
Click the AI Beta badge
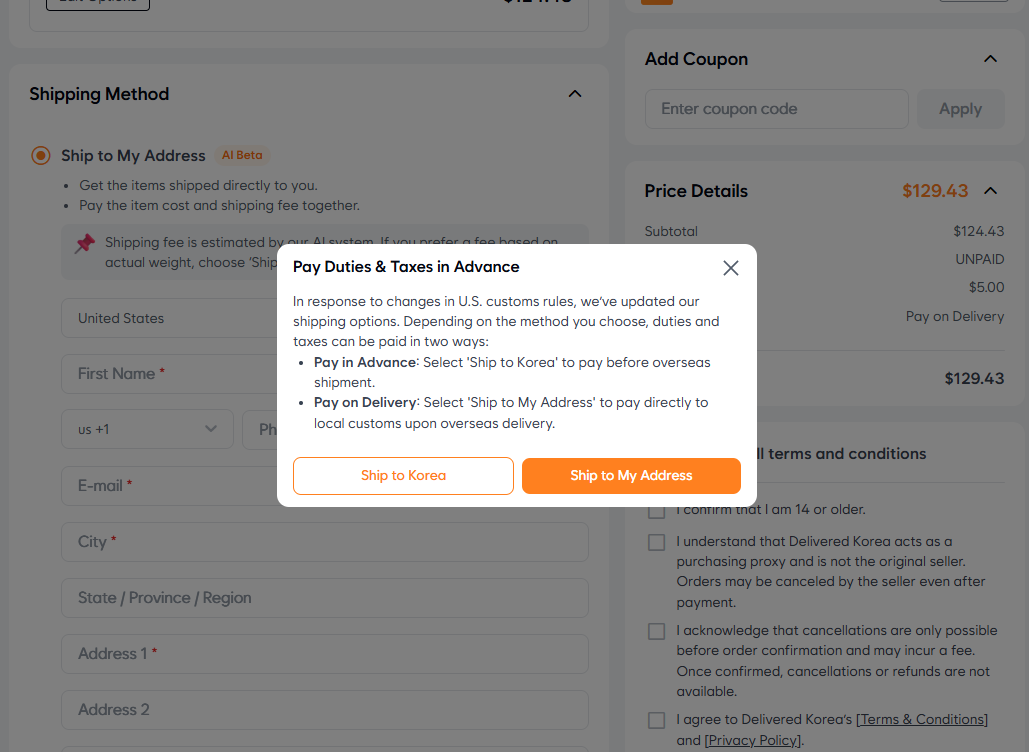pos(242,156)
